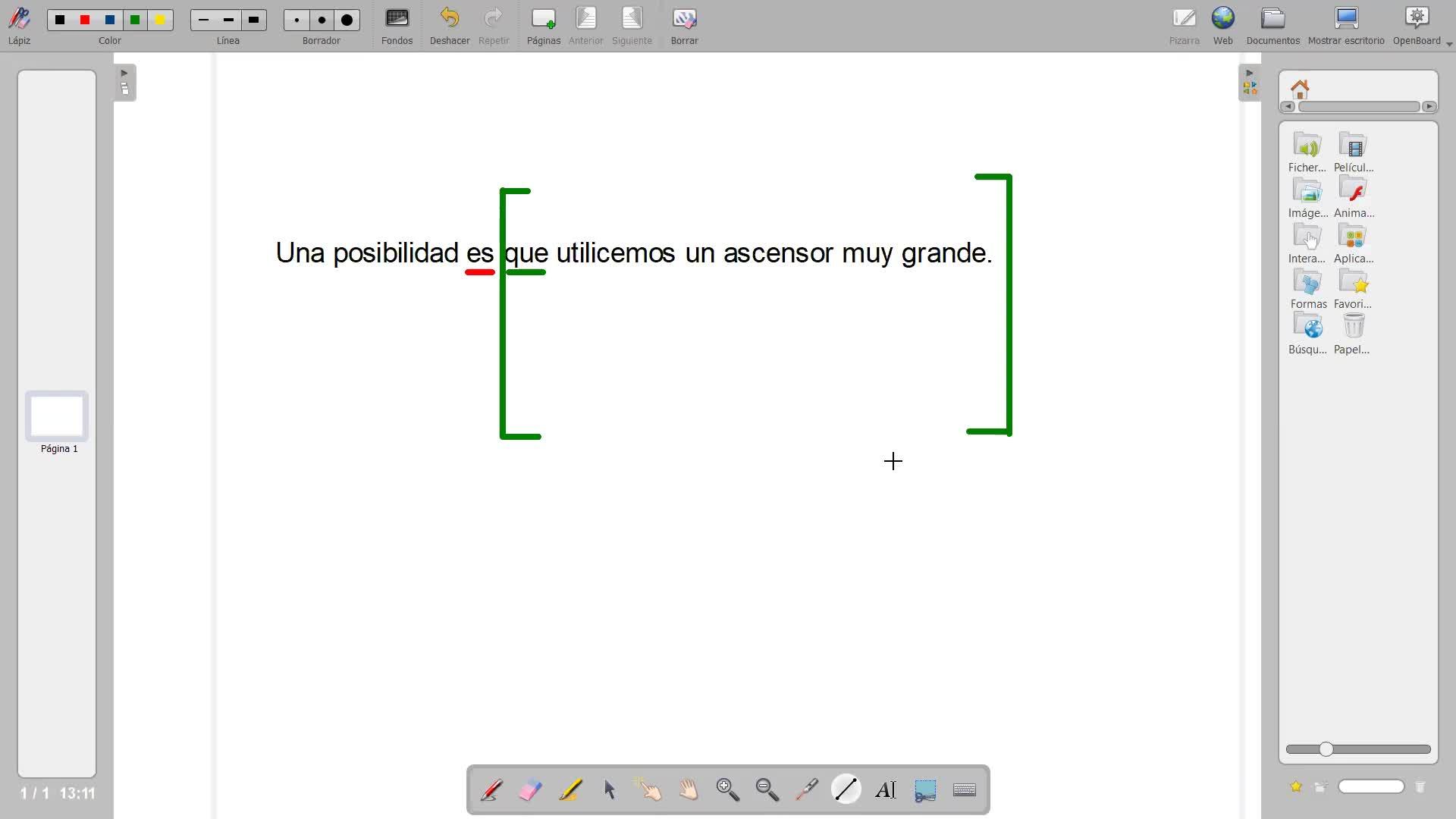Screen dimensions: 1456x819
Task: Choose the arrow selector tool
Action: [x=610, y=790]
